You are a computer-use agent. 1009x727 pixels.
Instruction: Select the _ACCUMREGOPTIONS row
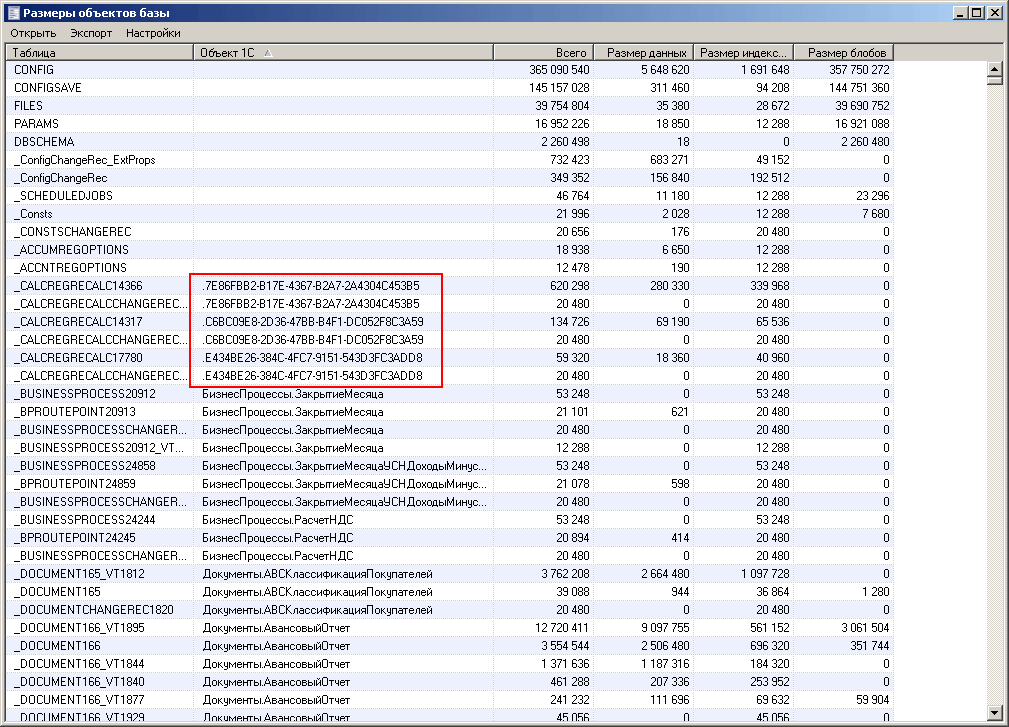click(450, 250)
